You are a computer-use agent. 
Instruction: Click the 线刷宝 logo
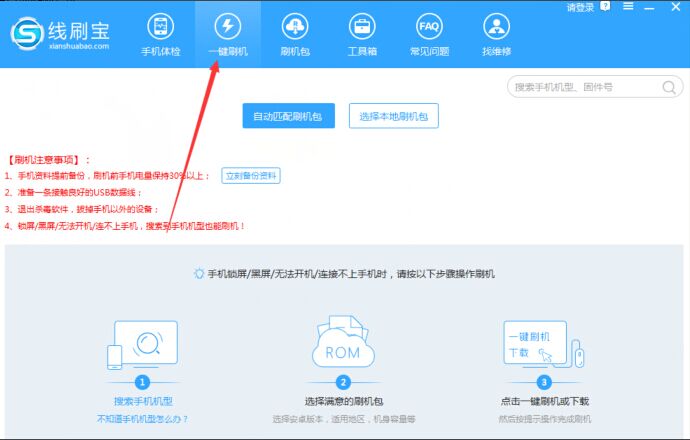coord(60,34)
